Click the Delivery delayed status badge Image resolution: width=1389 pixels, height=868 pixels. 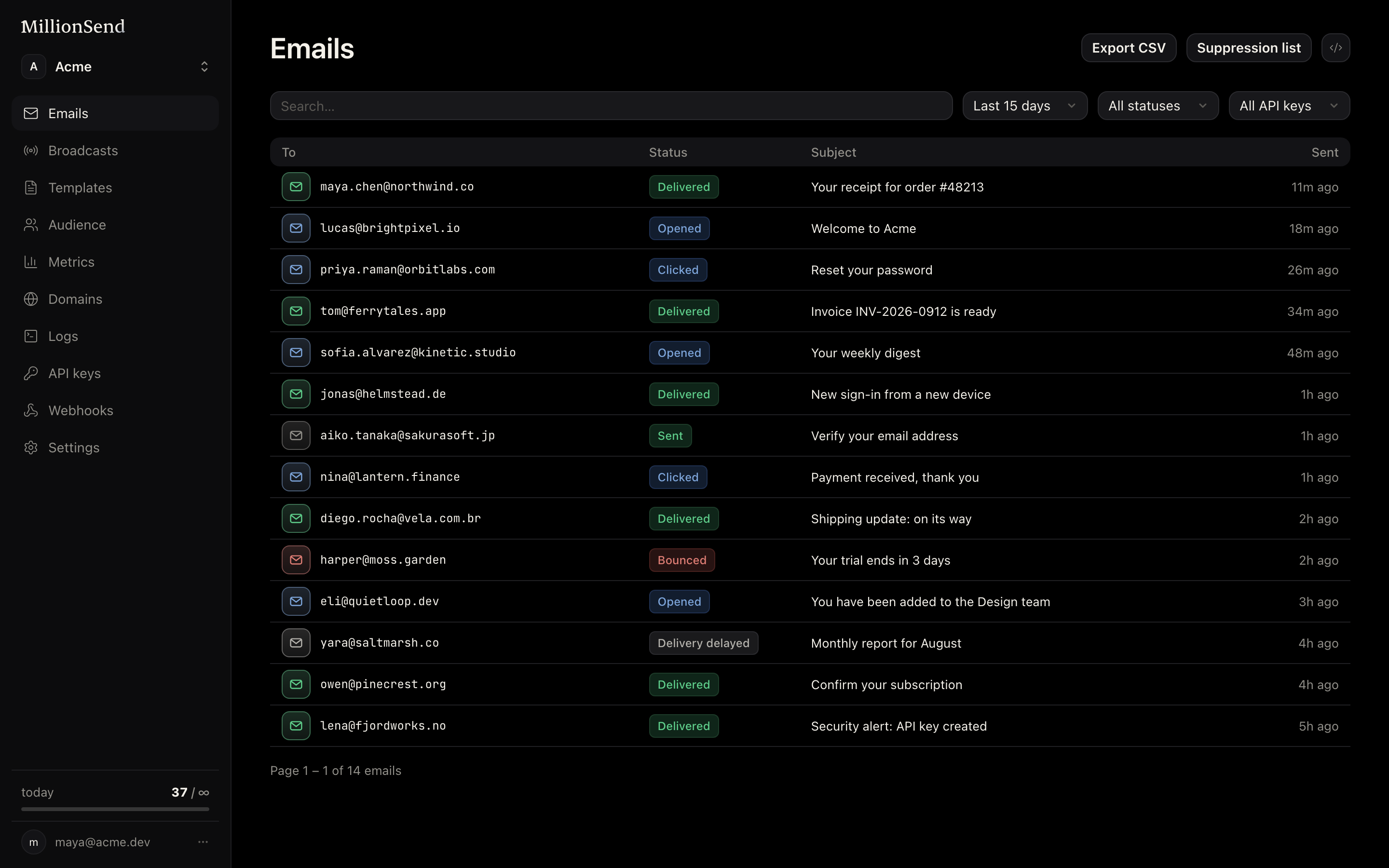pyautogui.click(x=703, y=643)
